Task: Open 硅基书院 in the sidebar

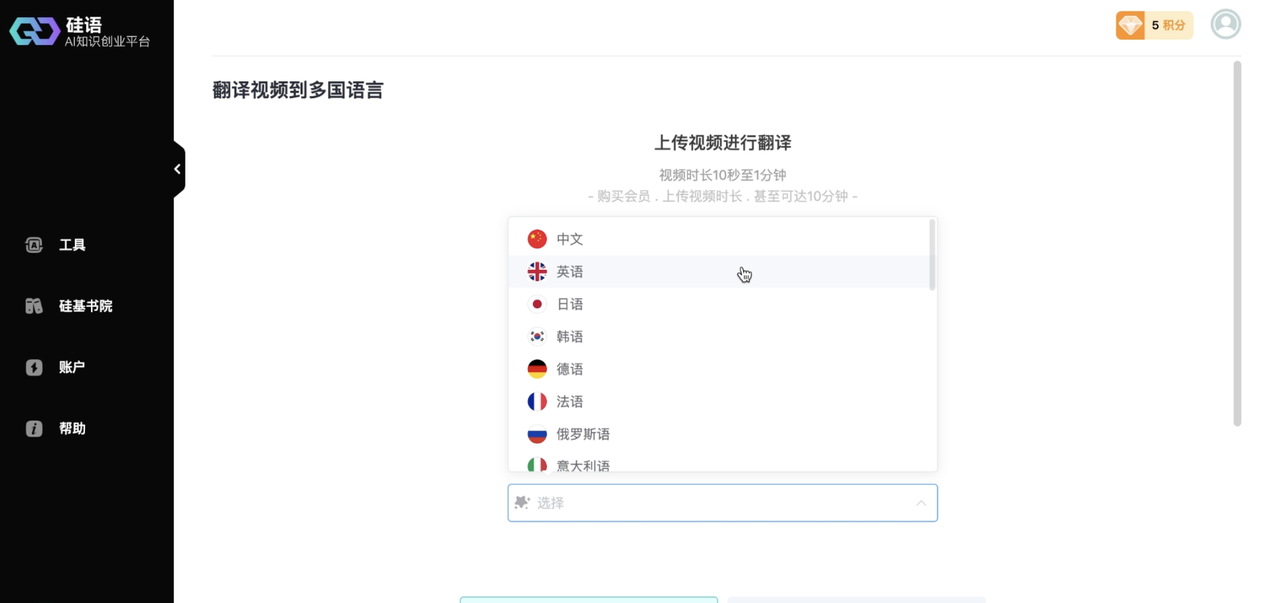Action: 85,306
